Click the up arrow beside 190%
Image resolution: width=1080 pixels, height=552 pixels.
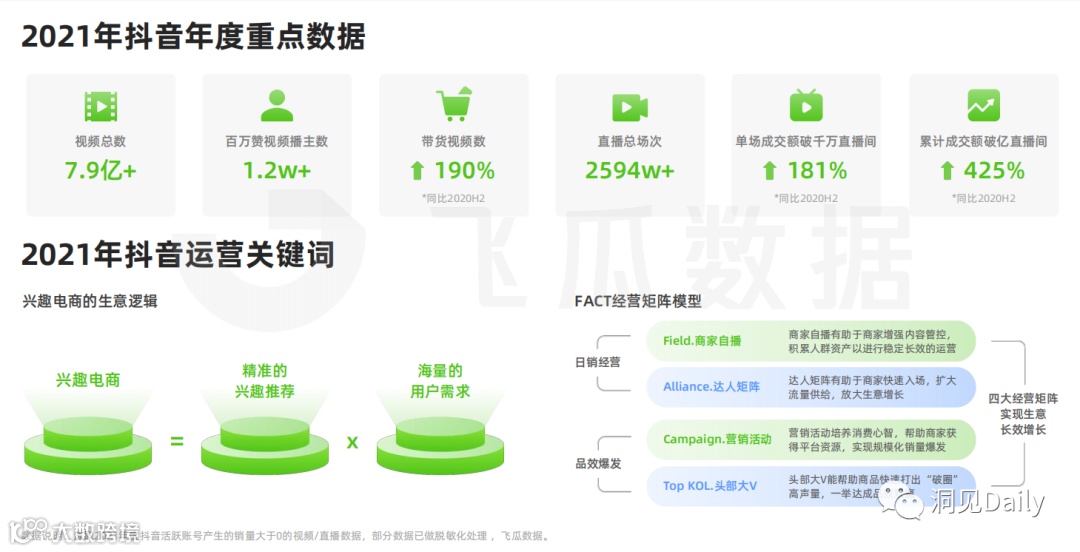417,171
